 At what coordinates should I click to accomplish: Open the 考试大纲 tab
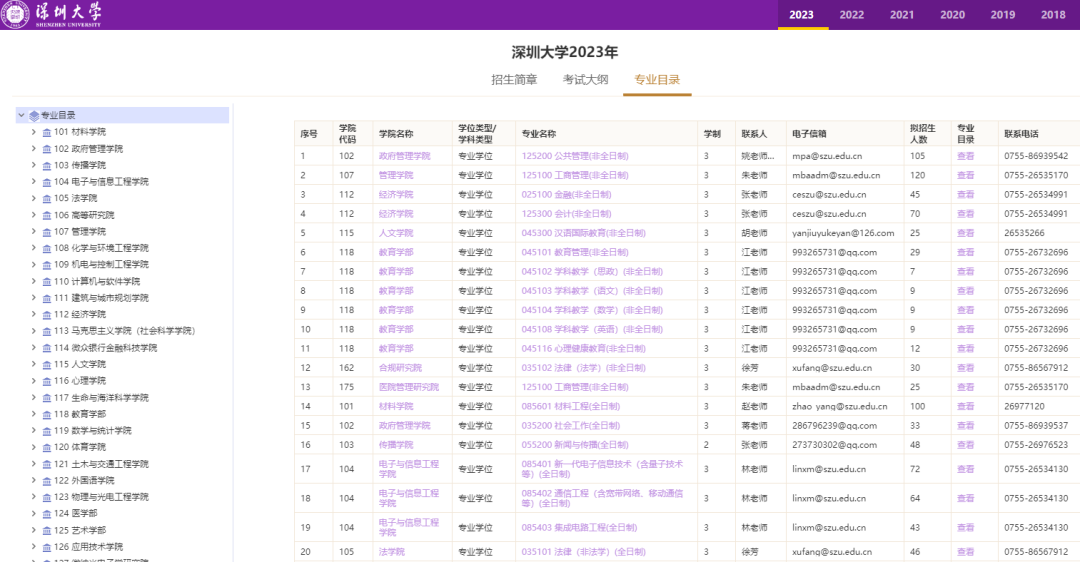pyautogui.click(x=585, y=80)
